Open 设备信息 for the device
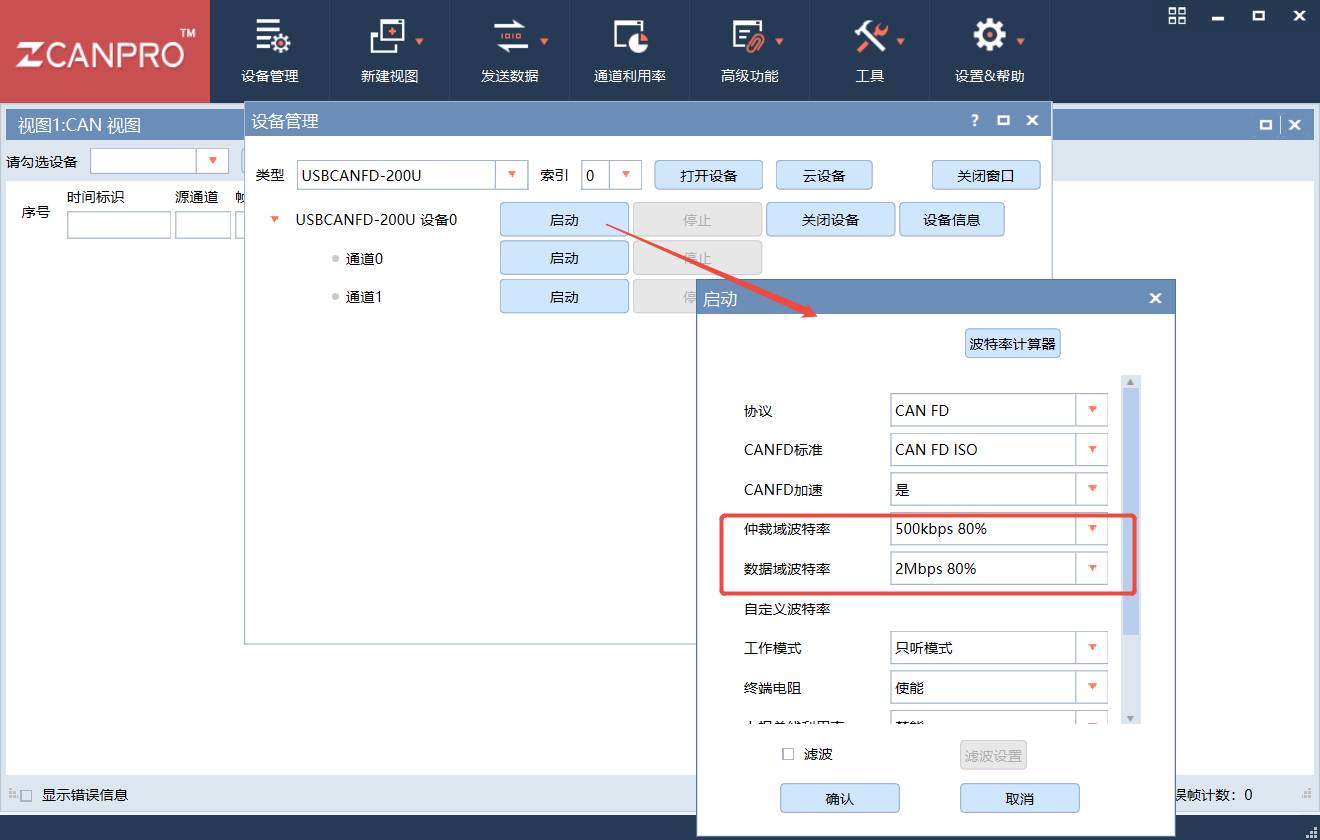1320x840 pixels. [952, 219]
